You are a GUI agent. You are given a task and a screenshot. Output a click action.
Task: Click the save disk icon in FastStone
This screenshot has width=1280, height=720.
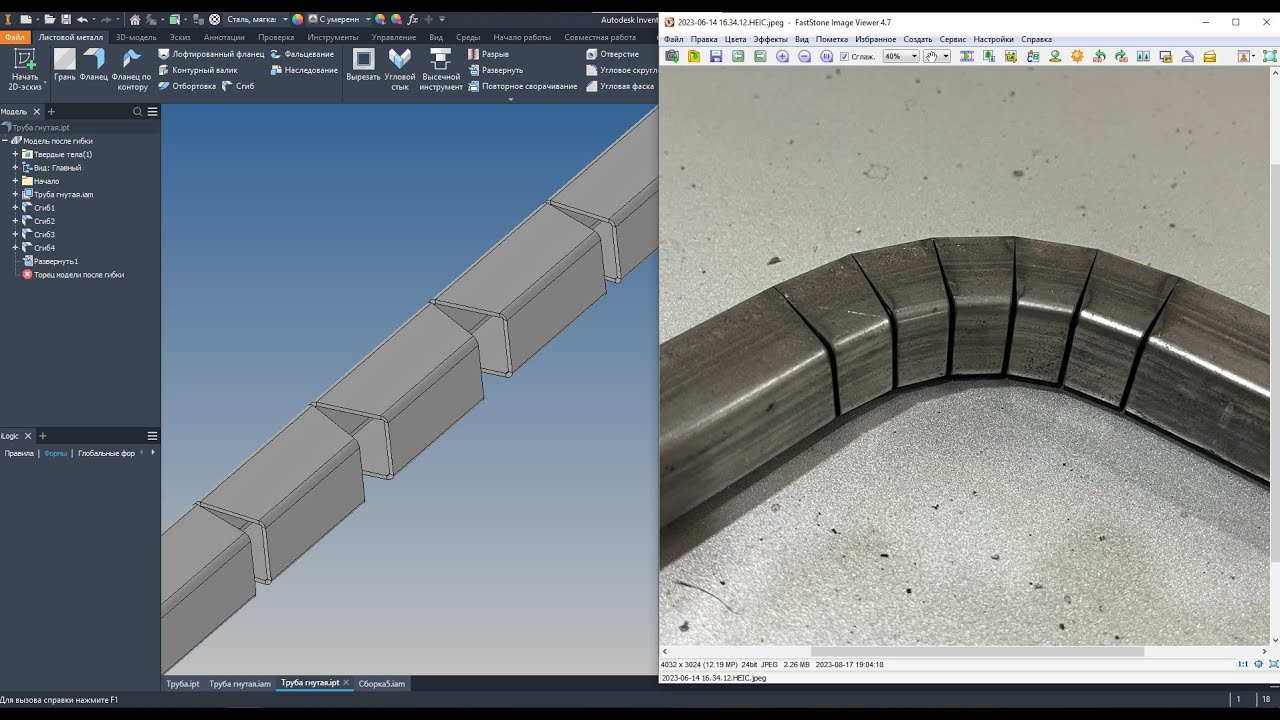tap(716, 56)
